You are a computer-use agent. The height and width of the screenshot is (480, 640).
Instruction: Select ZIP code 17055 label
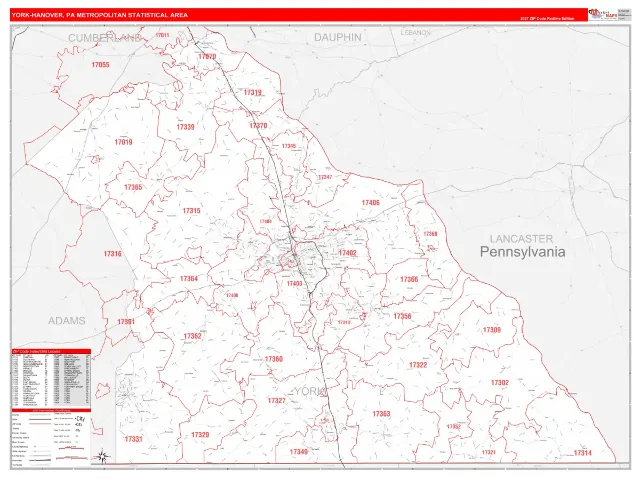tap(100, 64)
